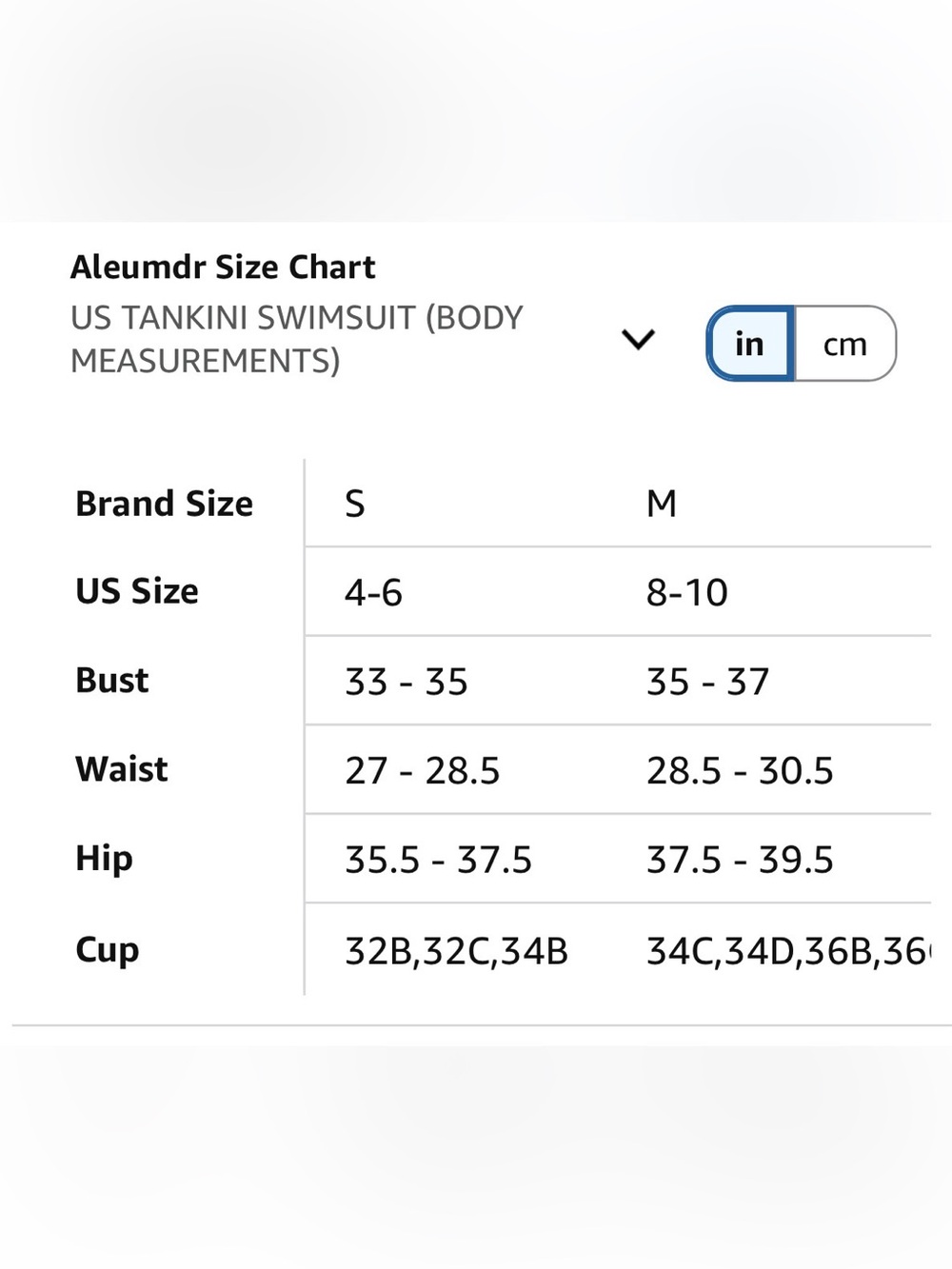This screenshot has width=952, height=1269.
Task: Click the Hip row label
Action: 104,859
